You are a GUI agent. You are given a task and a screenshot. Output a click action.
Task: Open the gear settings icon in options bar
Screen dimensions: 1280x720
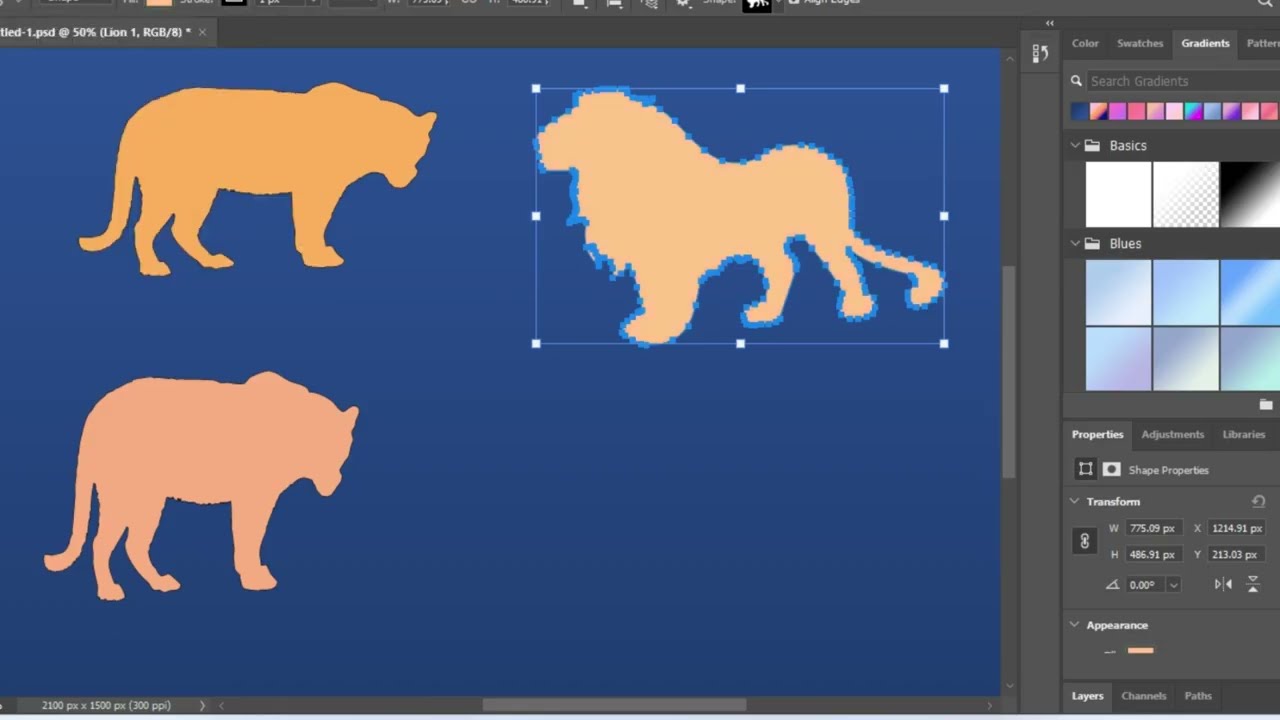point(683,4)
